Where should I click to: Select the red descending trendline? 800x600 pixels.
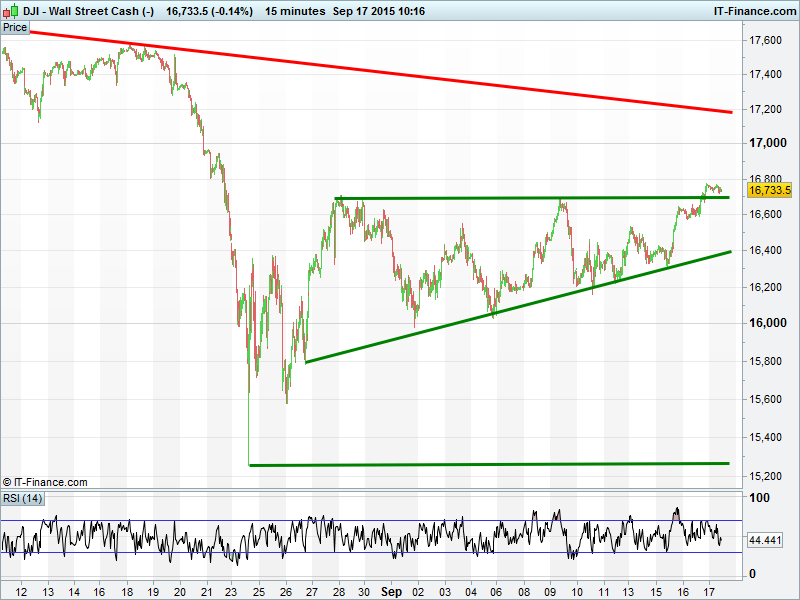(400, 74)
